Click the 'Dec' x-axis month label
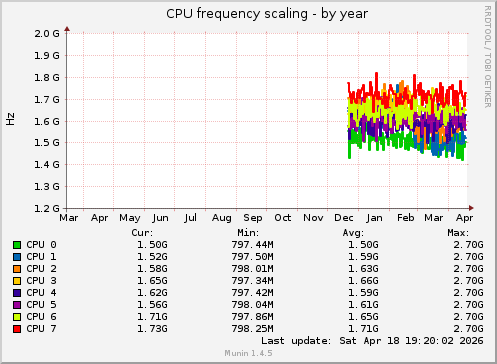This screenshot has width=497, height=364. tap(344, 218)
